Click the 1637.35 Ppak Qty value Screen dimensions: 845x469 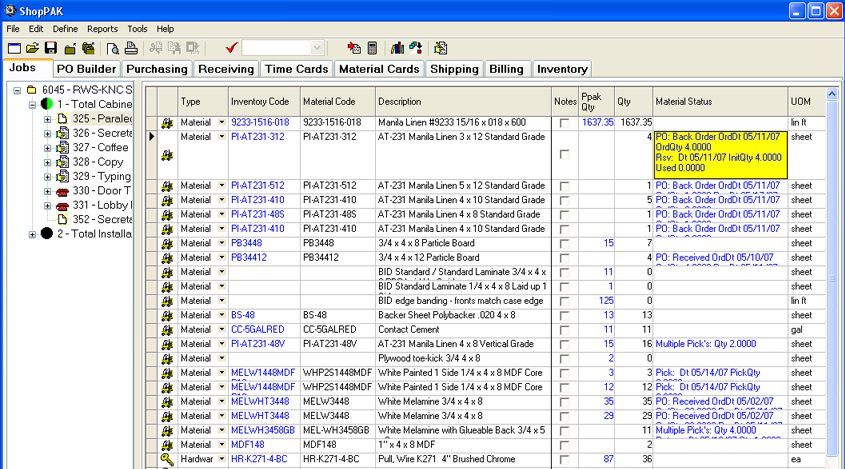coord(598,122)
